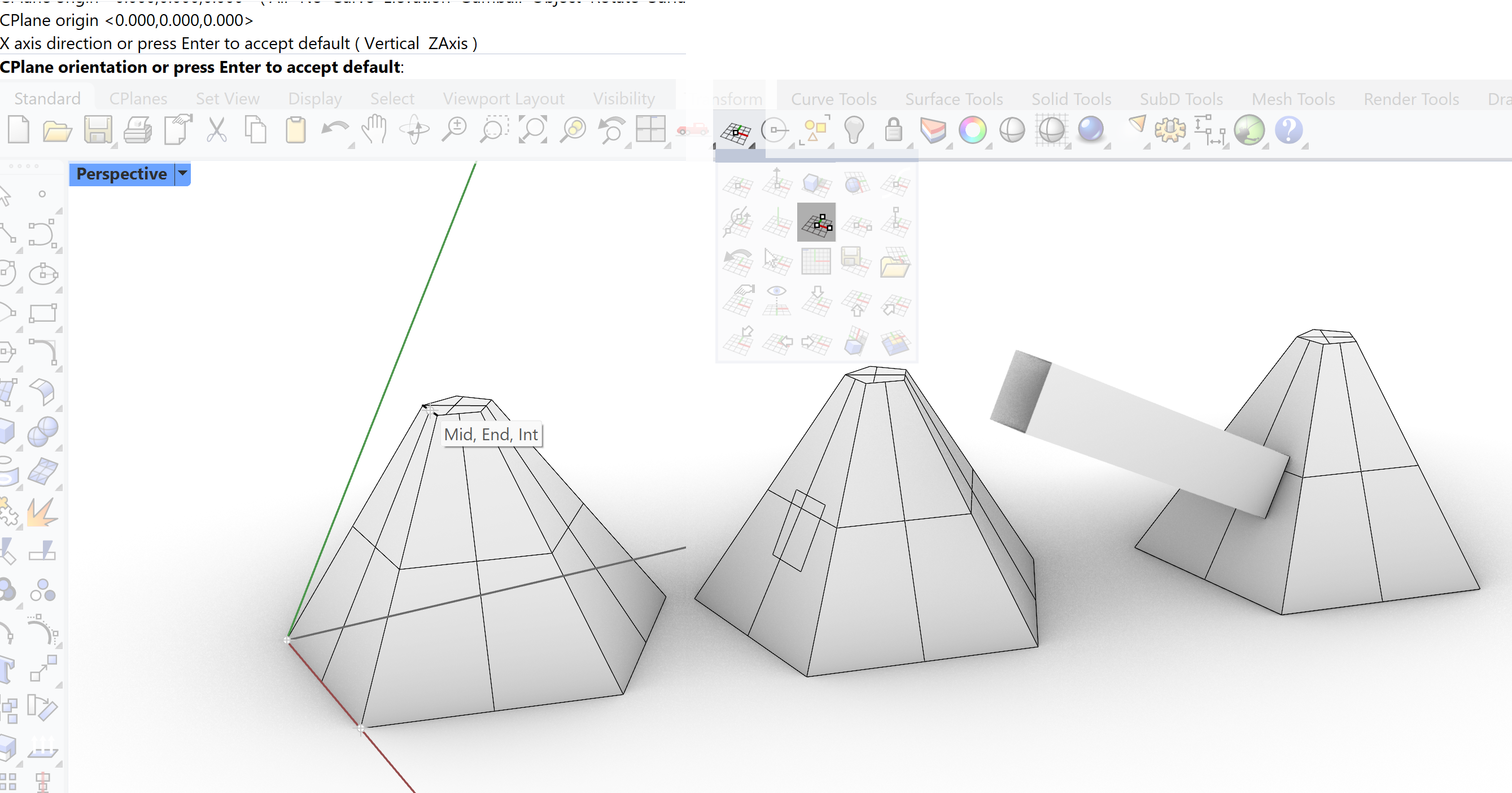Toggle the Lock objects padlock icon
This screenshot has width=1512, height=793.
coord(893,130)
